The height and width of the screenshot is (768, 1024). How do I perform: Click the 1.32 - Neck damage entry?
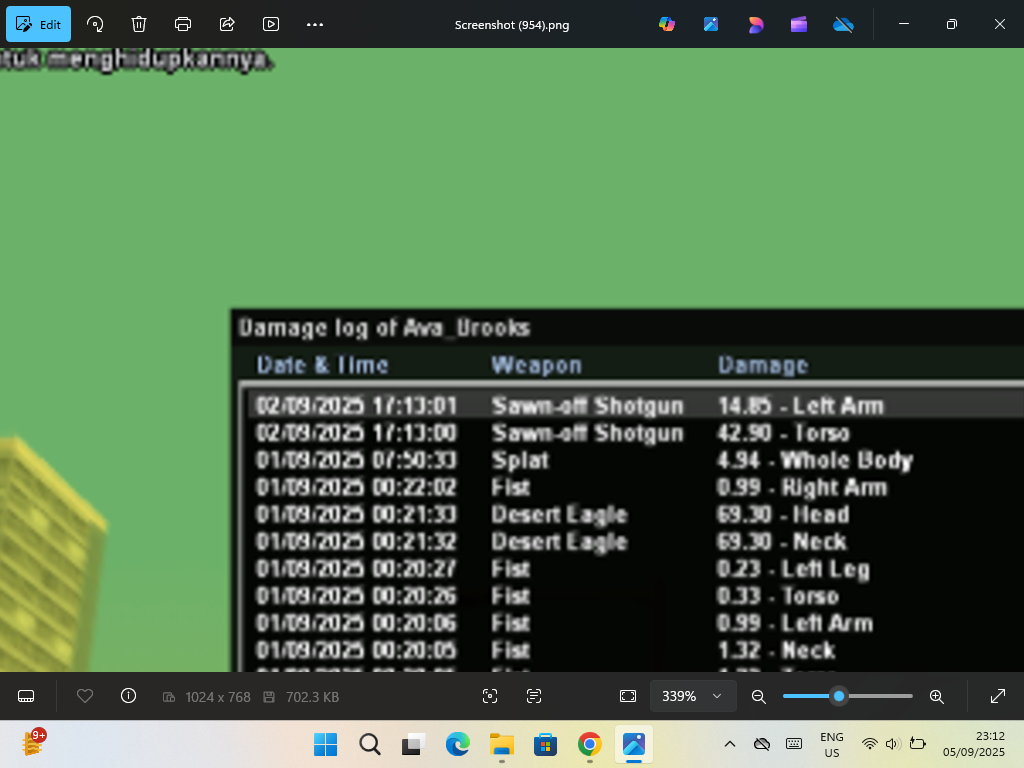coord(776,650)
